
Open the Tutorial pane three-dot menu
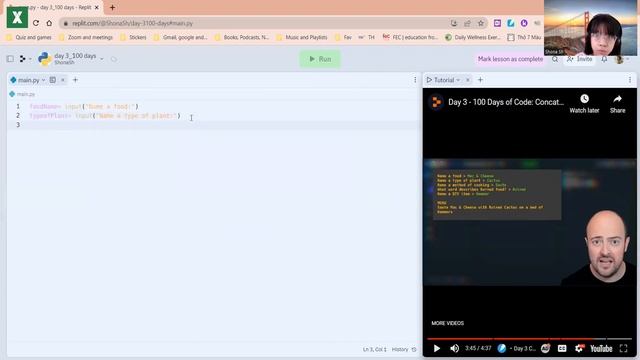click(x=630, y=80)
